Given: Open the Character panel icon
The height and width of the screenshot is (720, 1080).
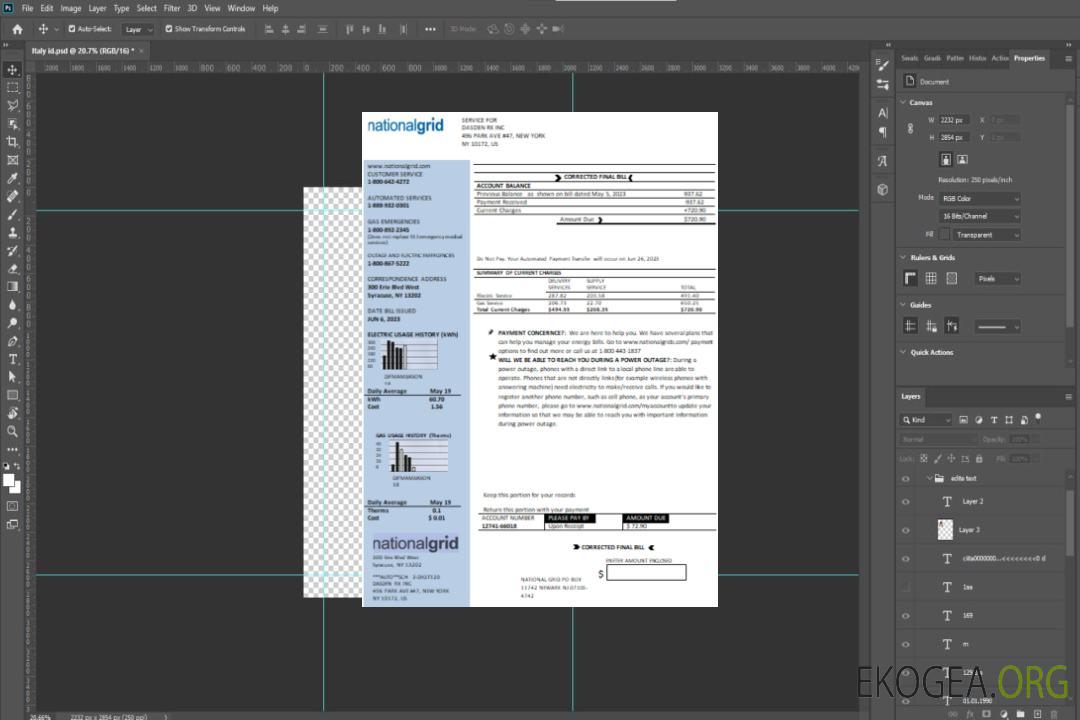Looking at the screenshot, I should (x=882, y=113).
